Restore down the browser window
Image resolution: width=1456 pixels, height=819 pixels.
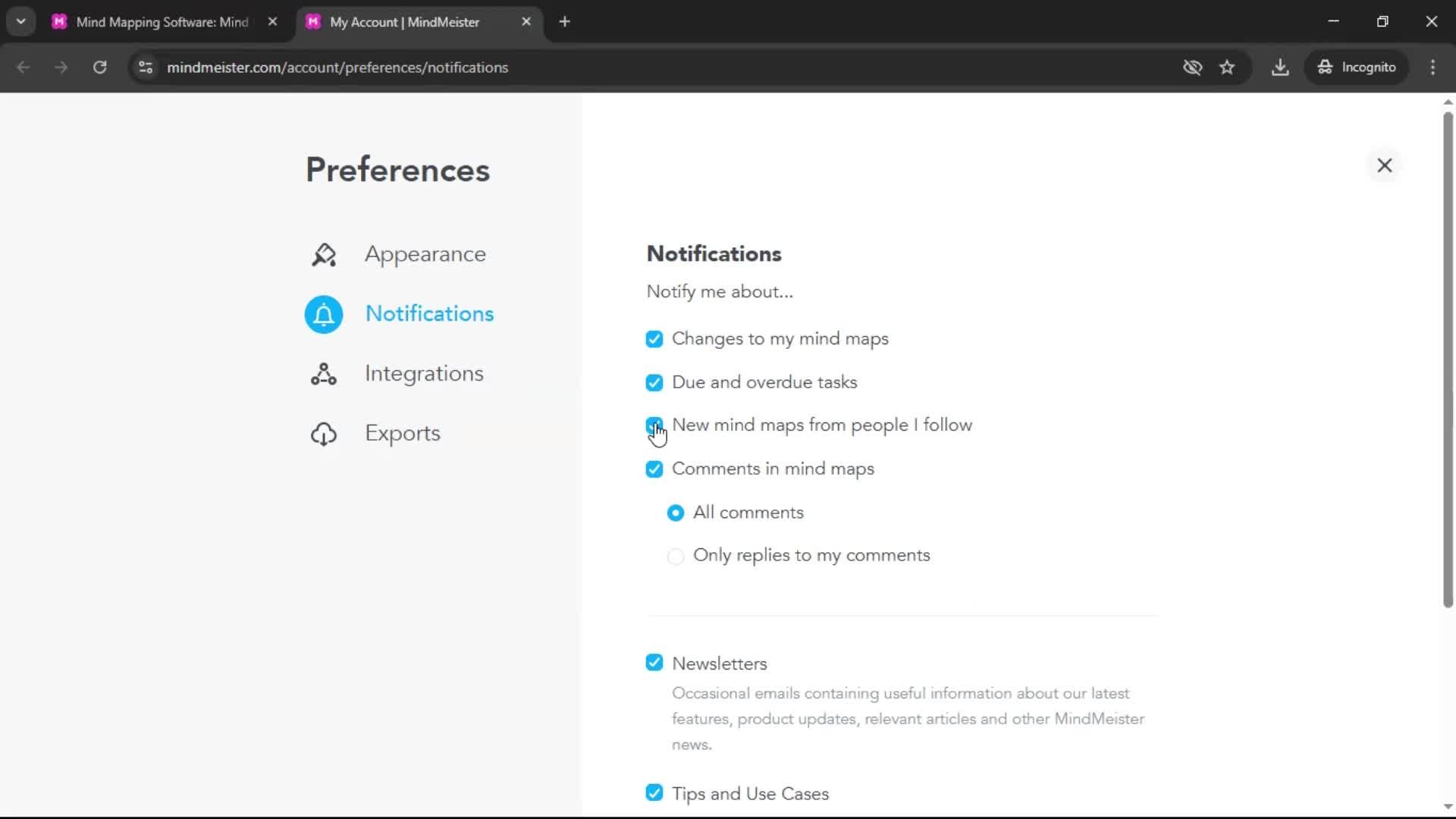[x=1382, y=22]
